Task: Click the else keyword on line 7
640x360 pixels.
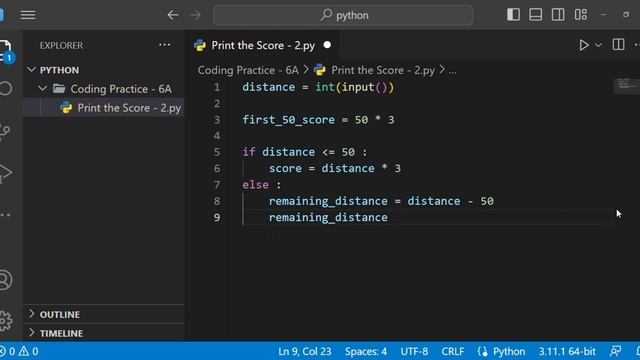Action: [x=256, y=185]
